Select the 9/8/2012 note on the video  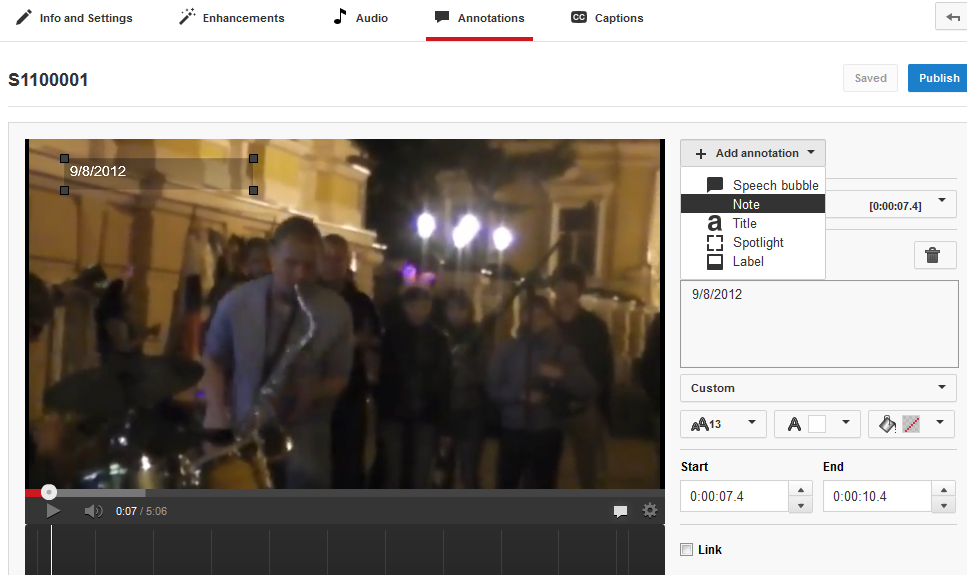(x=159, y=175)
